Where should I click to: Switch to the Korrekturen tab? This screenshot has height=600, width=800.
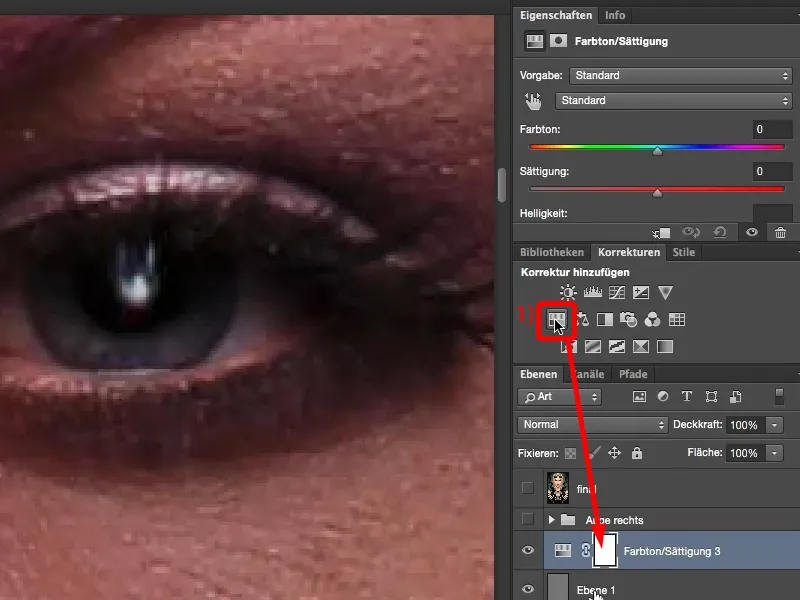click(629, 252)
